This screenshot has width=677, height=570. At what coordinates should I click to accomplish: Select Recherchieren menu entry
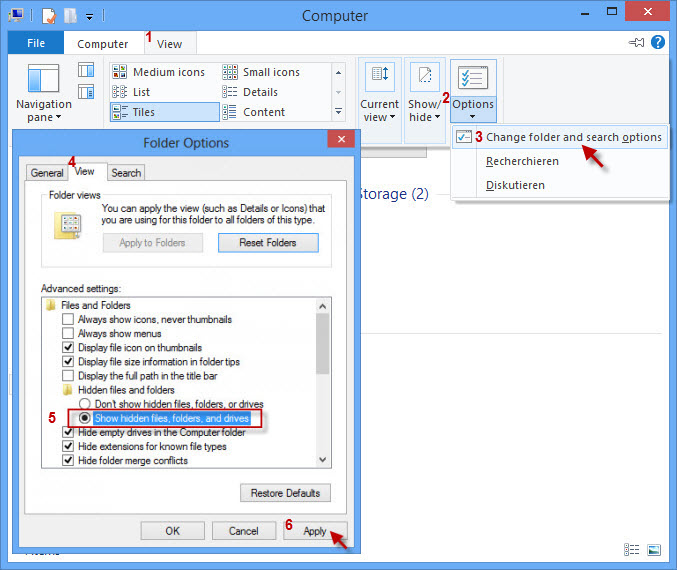pyautogui.click(x=522, y=161)
